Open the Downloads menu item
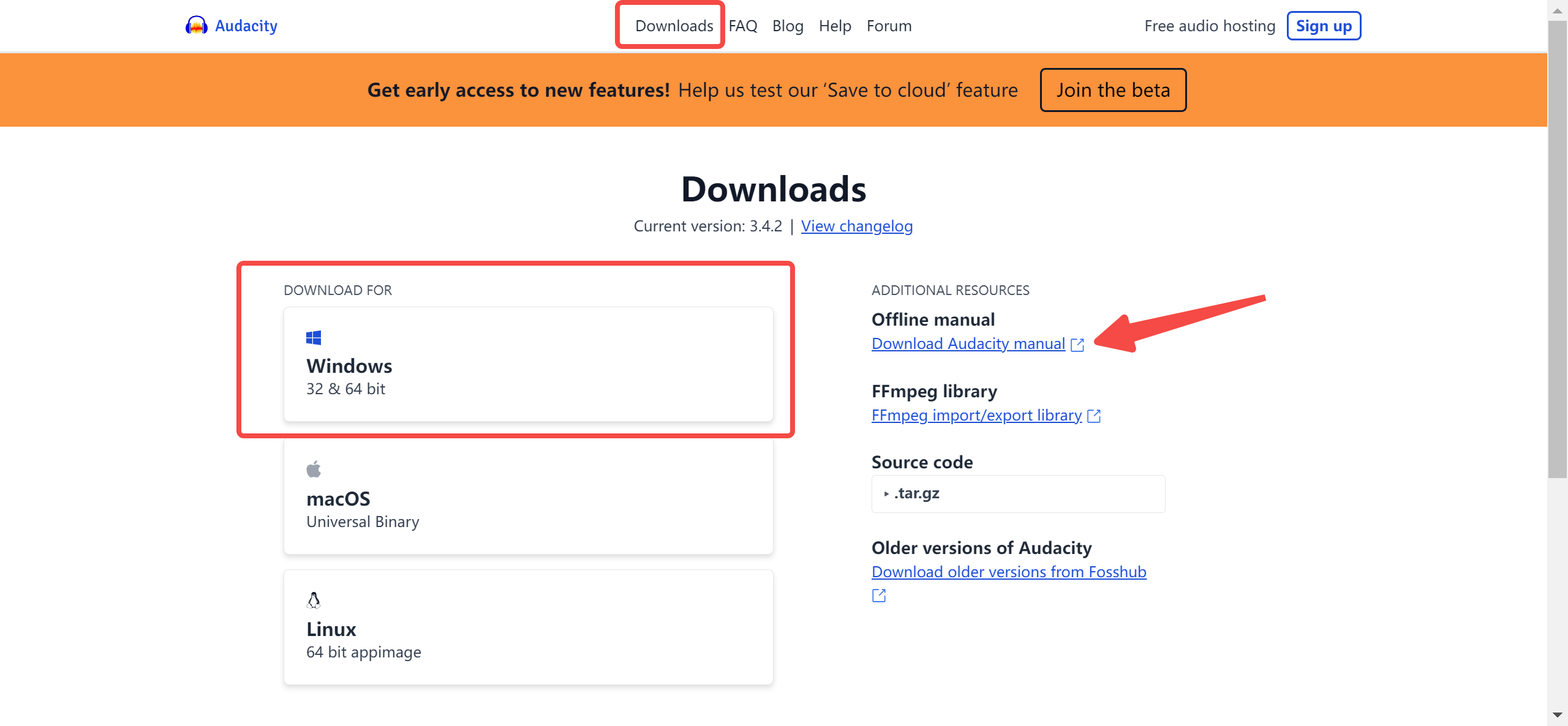 click(674, 26)
